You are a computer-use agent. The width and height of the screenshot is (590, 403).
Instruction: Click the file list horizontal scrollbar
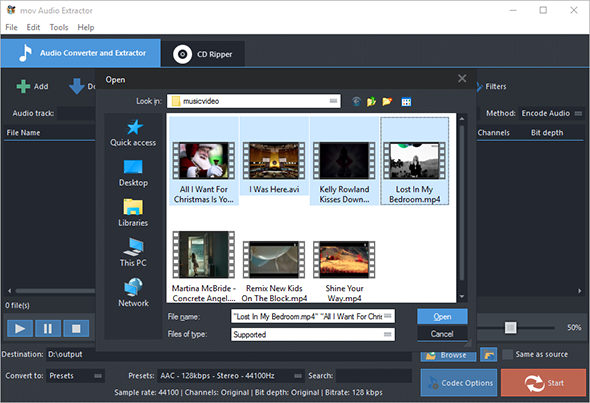(55, 291)
